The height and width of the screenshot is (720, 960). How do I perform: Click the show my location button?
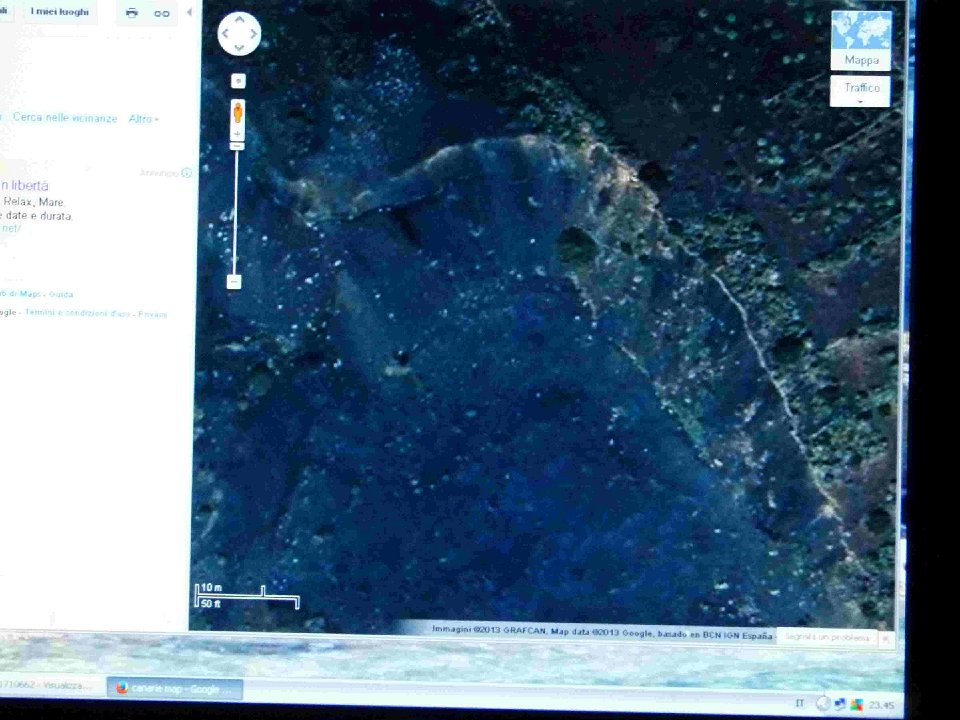click(238, 81)
